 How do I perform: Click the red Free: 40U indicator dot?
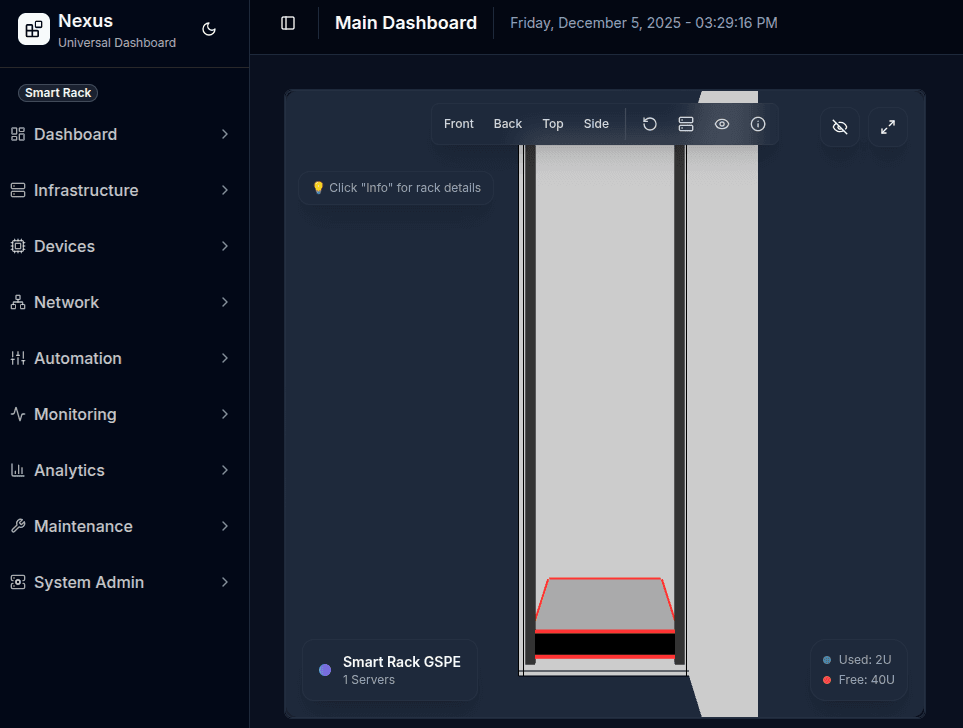point(825,679)
